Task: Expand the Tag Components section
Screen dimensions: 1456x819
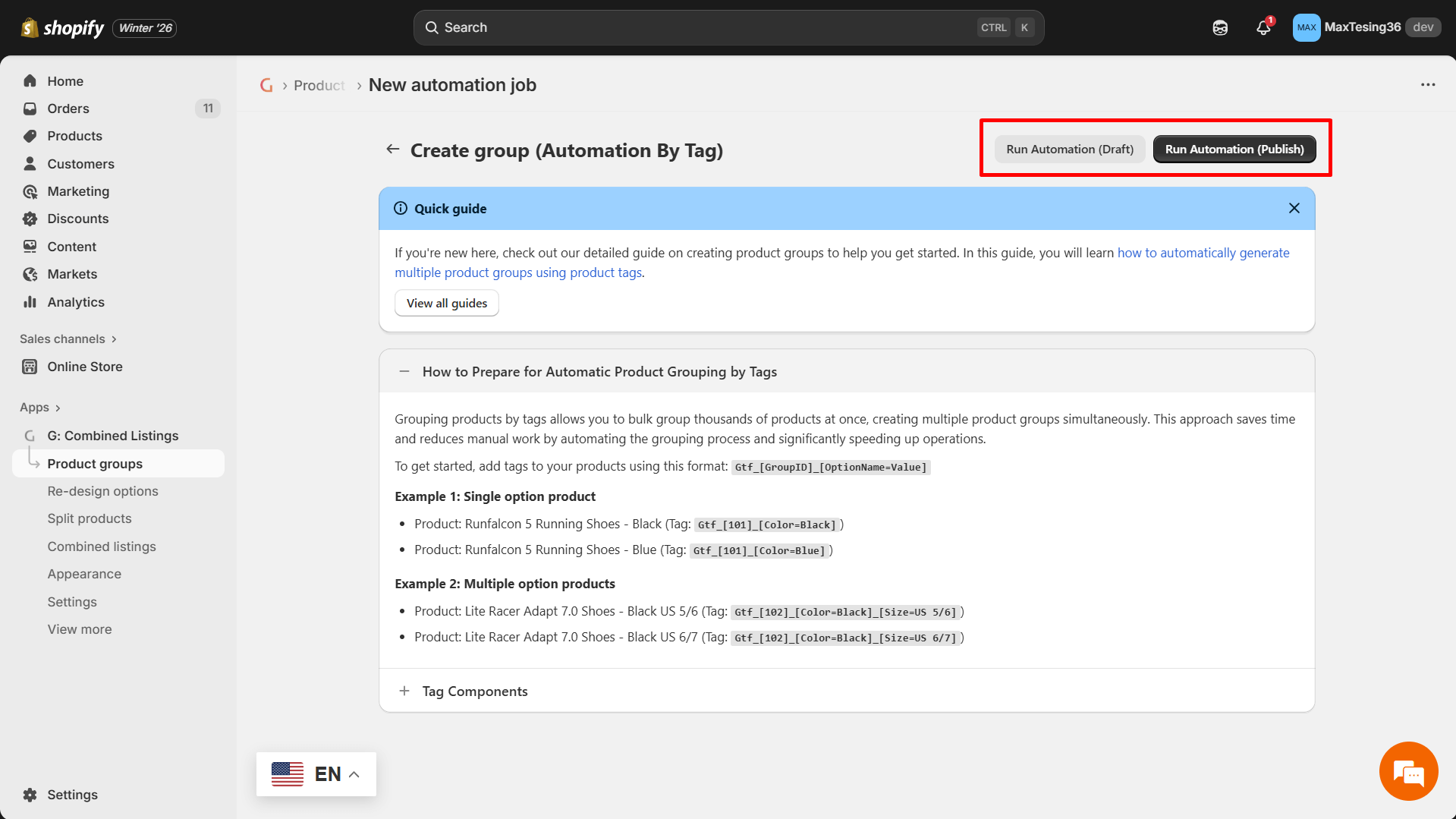Action: point(404,691)
